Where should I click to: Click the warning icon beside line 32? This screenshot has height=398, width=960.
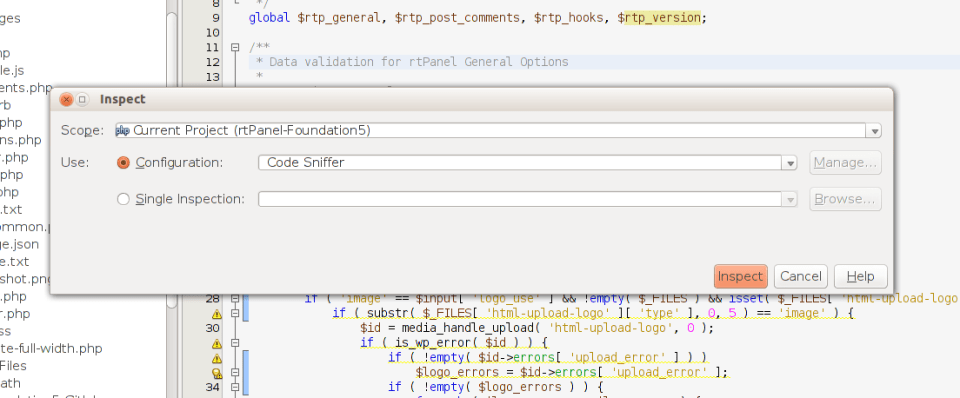(217, 358)
